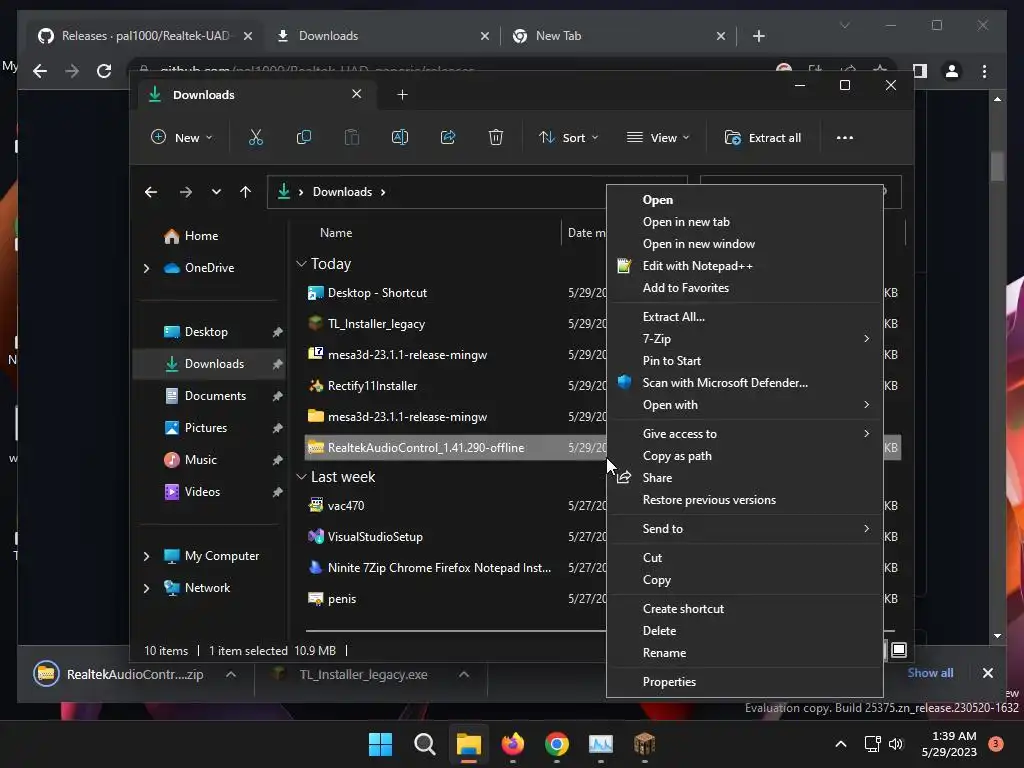Select VisualStudioSetup file
This screenshot has width=1024, height=768.
tap(375, 537)
